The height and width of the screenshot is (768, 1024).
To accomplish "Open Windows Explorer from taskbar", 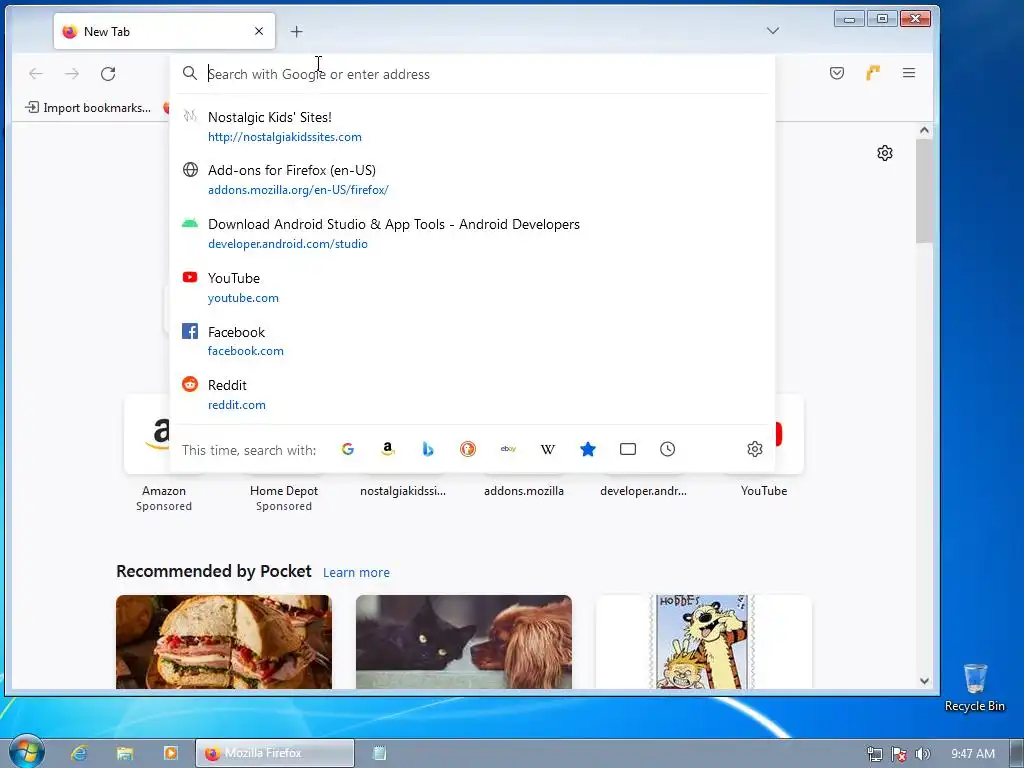I will 124,753.
